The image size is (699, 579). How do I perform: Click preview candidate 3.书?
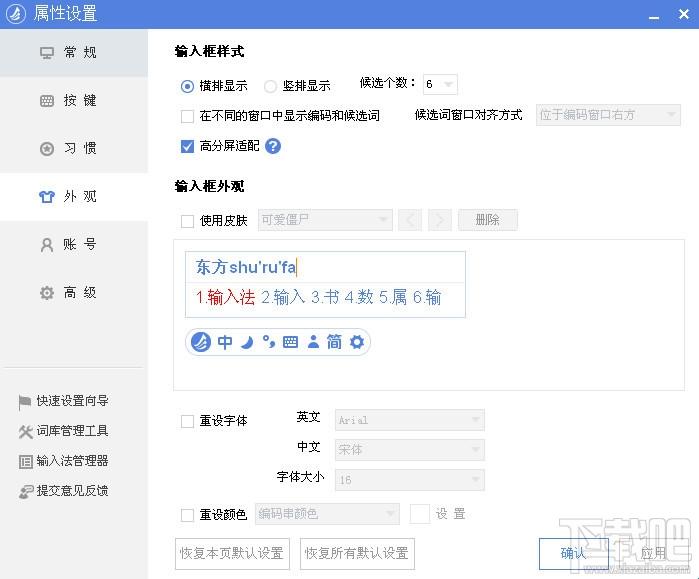pos(325,297)
